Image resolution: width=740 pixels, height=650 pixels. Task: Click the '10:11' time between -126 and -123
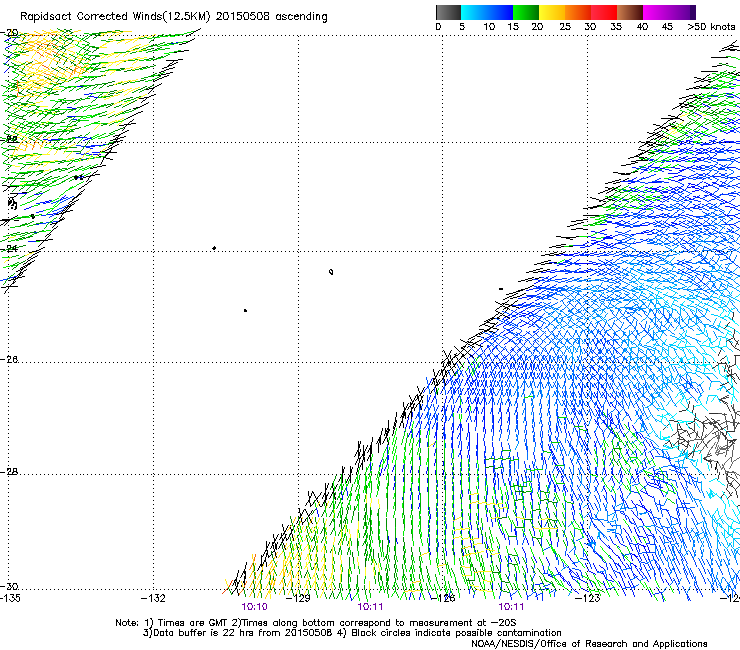click(x=511, y=607)
